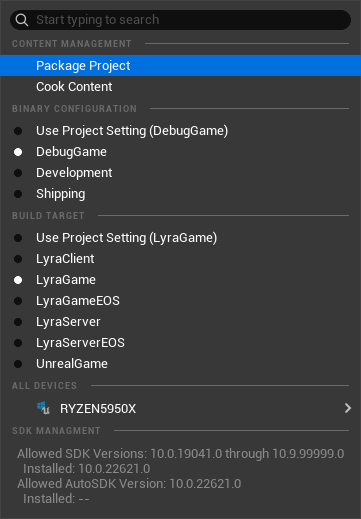
Task: Click the search magnifier icon
Action: [22, 20]
